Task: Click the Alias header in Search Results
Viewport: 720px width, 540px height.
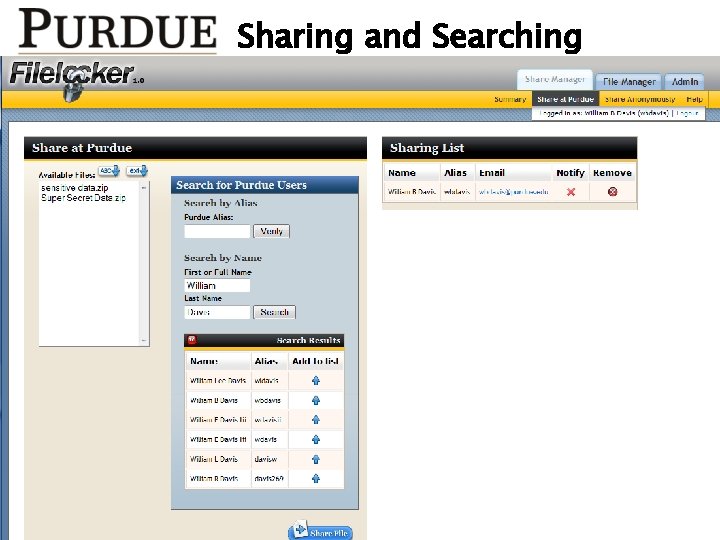Action: [x=266, y=361]
